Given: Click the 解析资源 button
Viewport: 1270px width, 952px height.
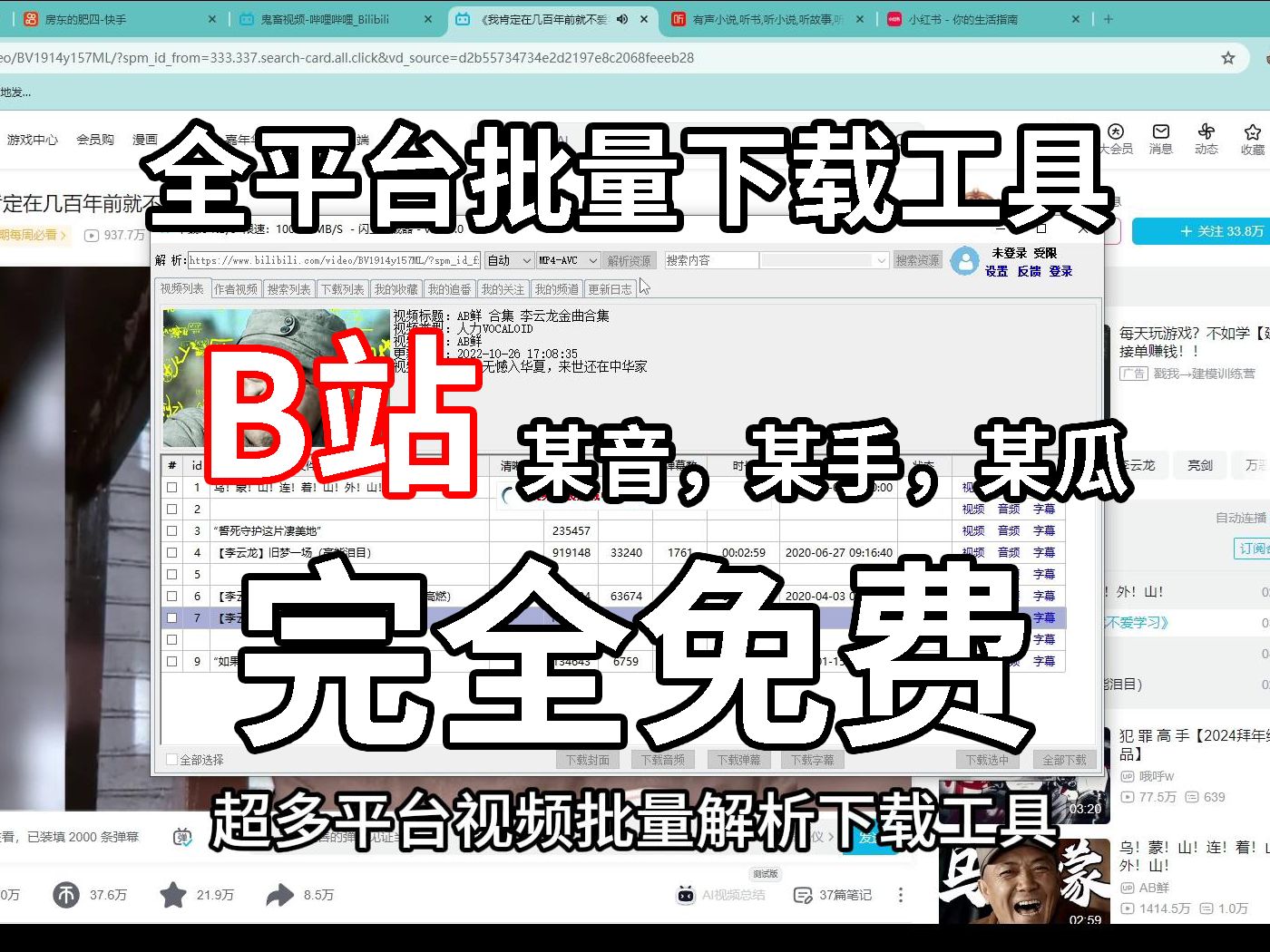Looking at the screenshot, I should coord(630,260).
